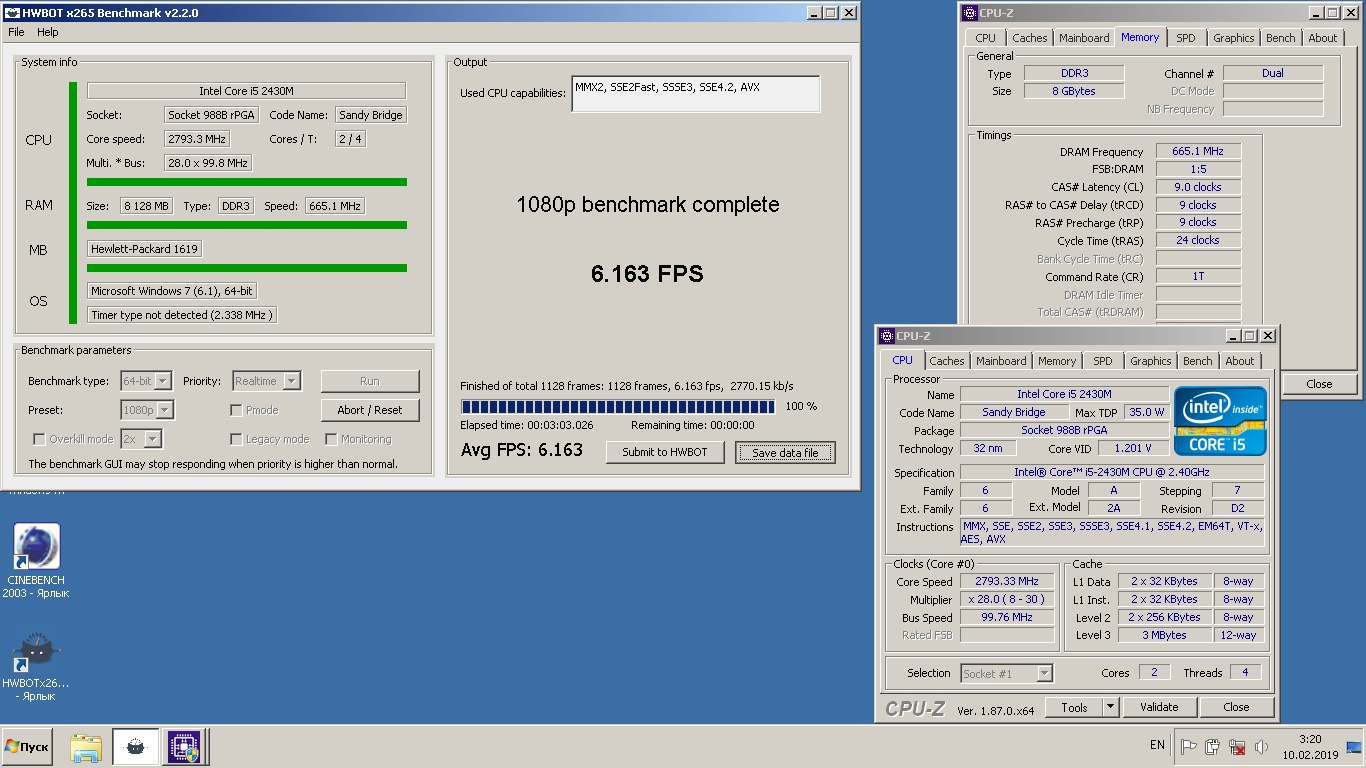Viewport: 1366px width, 768px height.
Task: Open Action Center flag tray icon
Action: 1189,746
